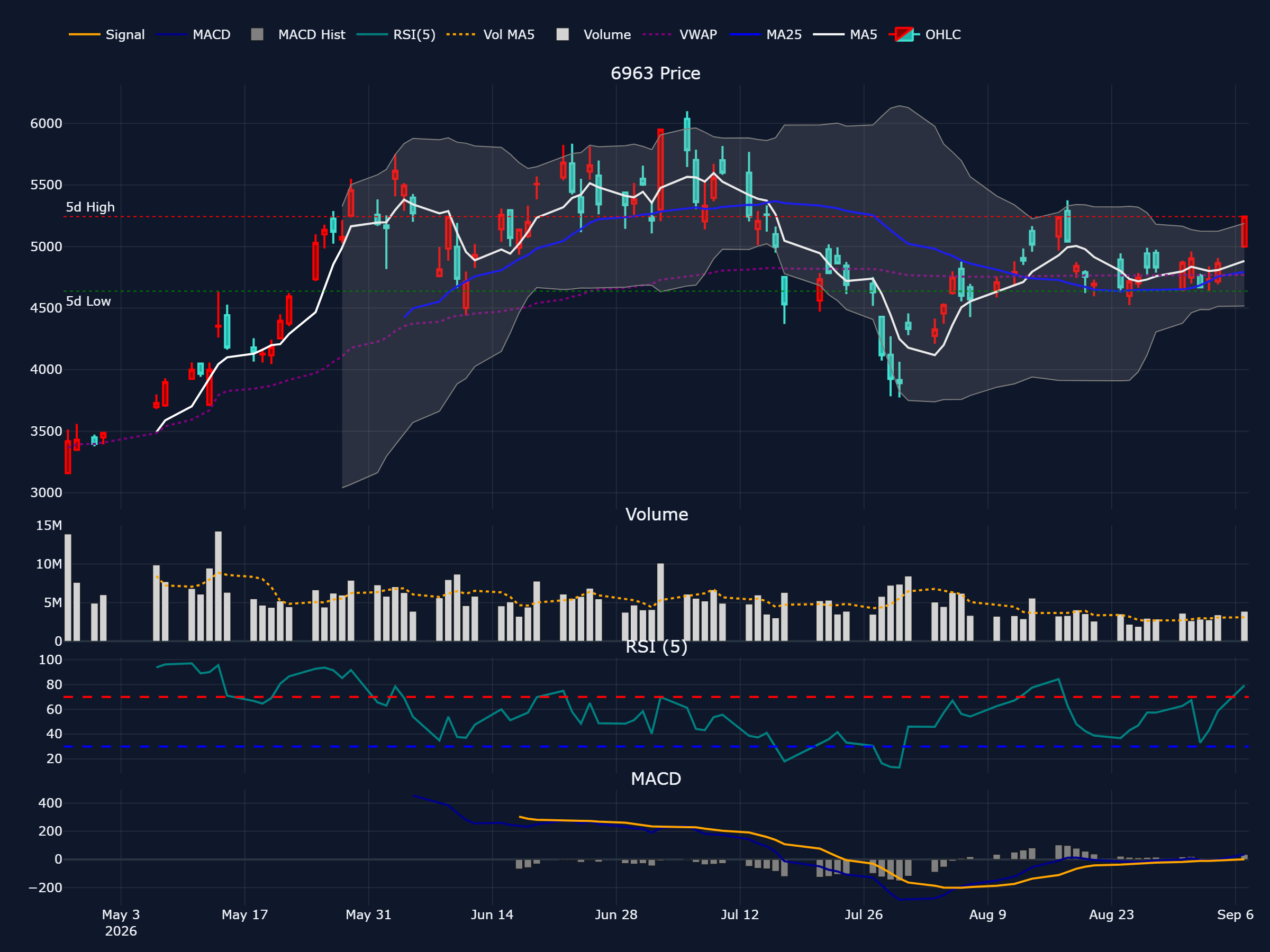Screen dimensions: 1270x952
Task: Toggle the MA25 legend entry
Action: tap(765, 34)
